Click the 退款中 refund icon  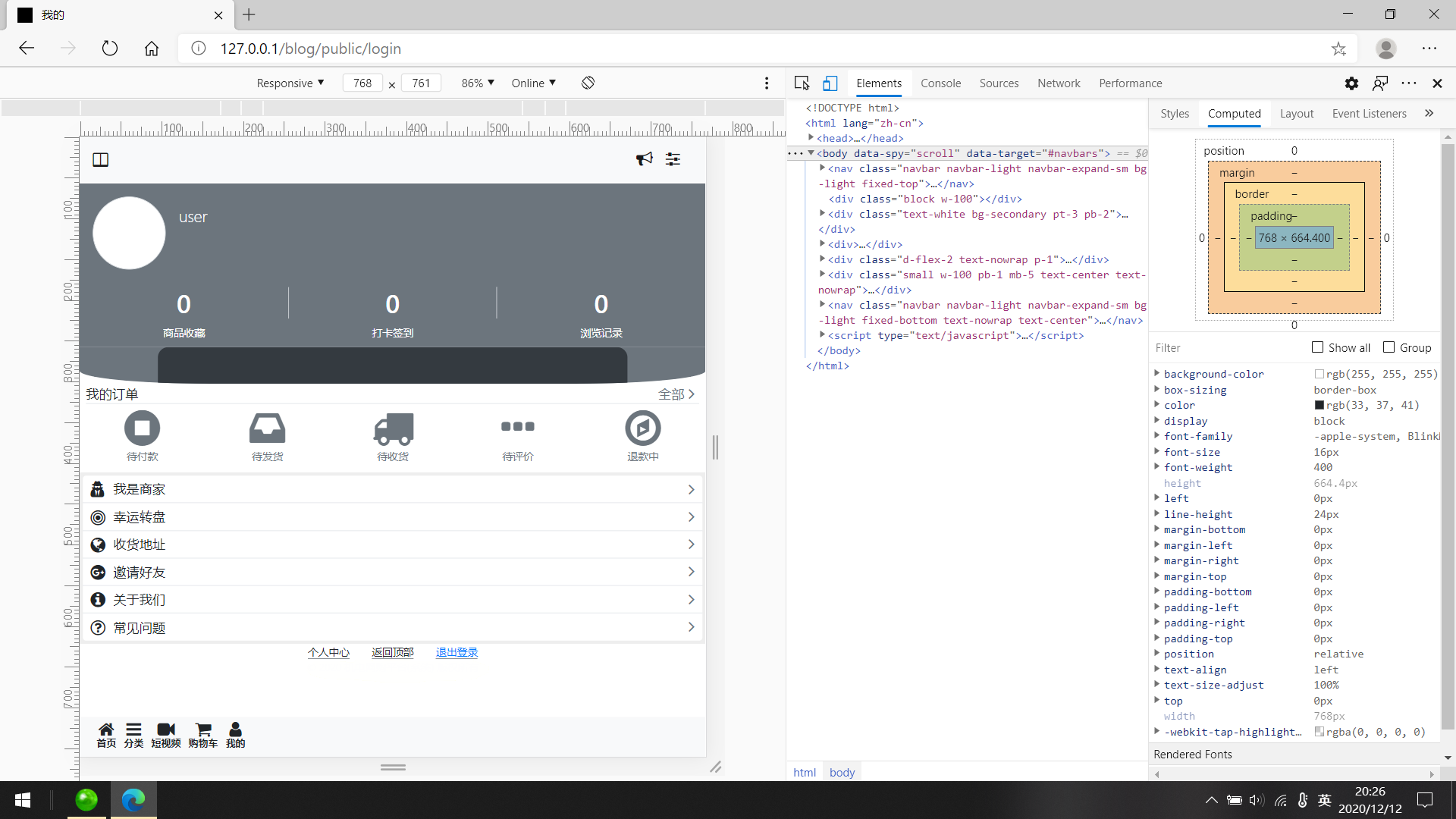[642, 429]
